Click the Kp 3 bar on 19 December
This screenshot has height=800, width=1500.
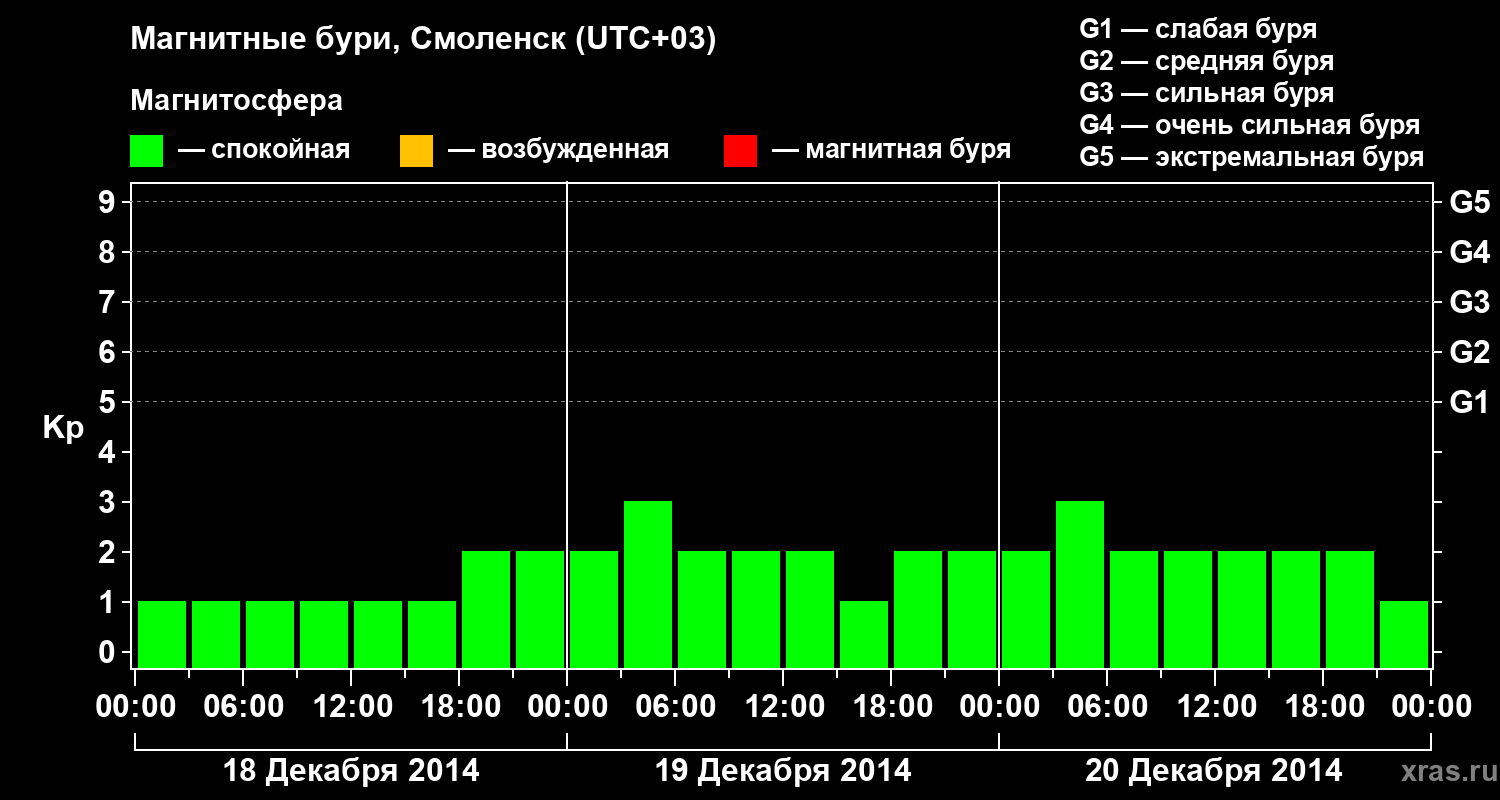point(648,584)
